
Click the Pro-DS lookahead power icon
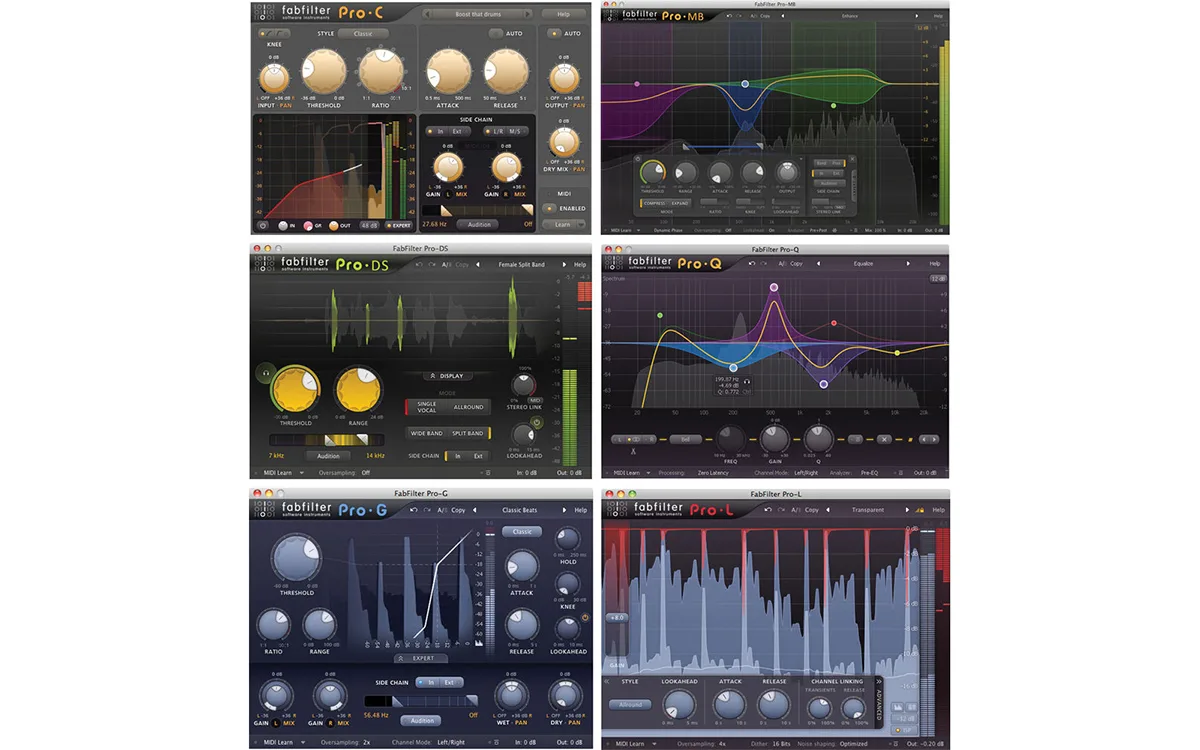pyautogui.click(x=536, y=422)
